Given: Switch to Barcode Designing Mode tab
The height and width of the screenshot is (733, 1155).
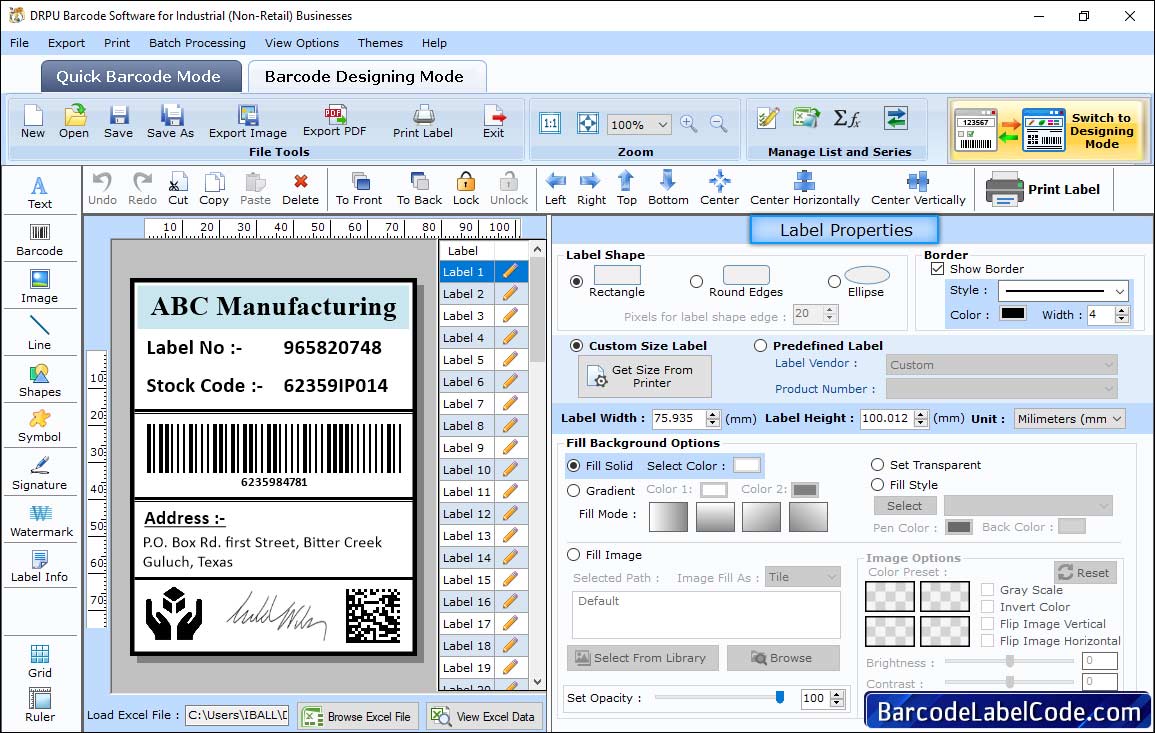Looking at the screenshot, I should 367,77.
